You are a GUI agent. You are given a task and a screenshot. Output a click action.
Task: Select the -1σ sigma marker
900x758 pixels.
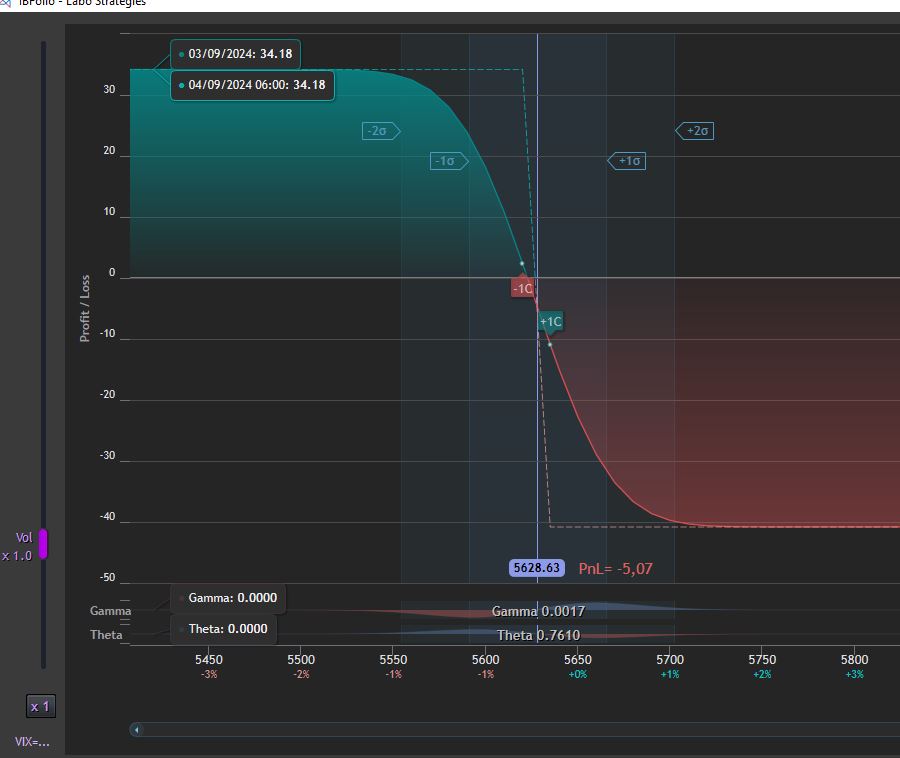point(449,161)
